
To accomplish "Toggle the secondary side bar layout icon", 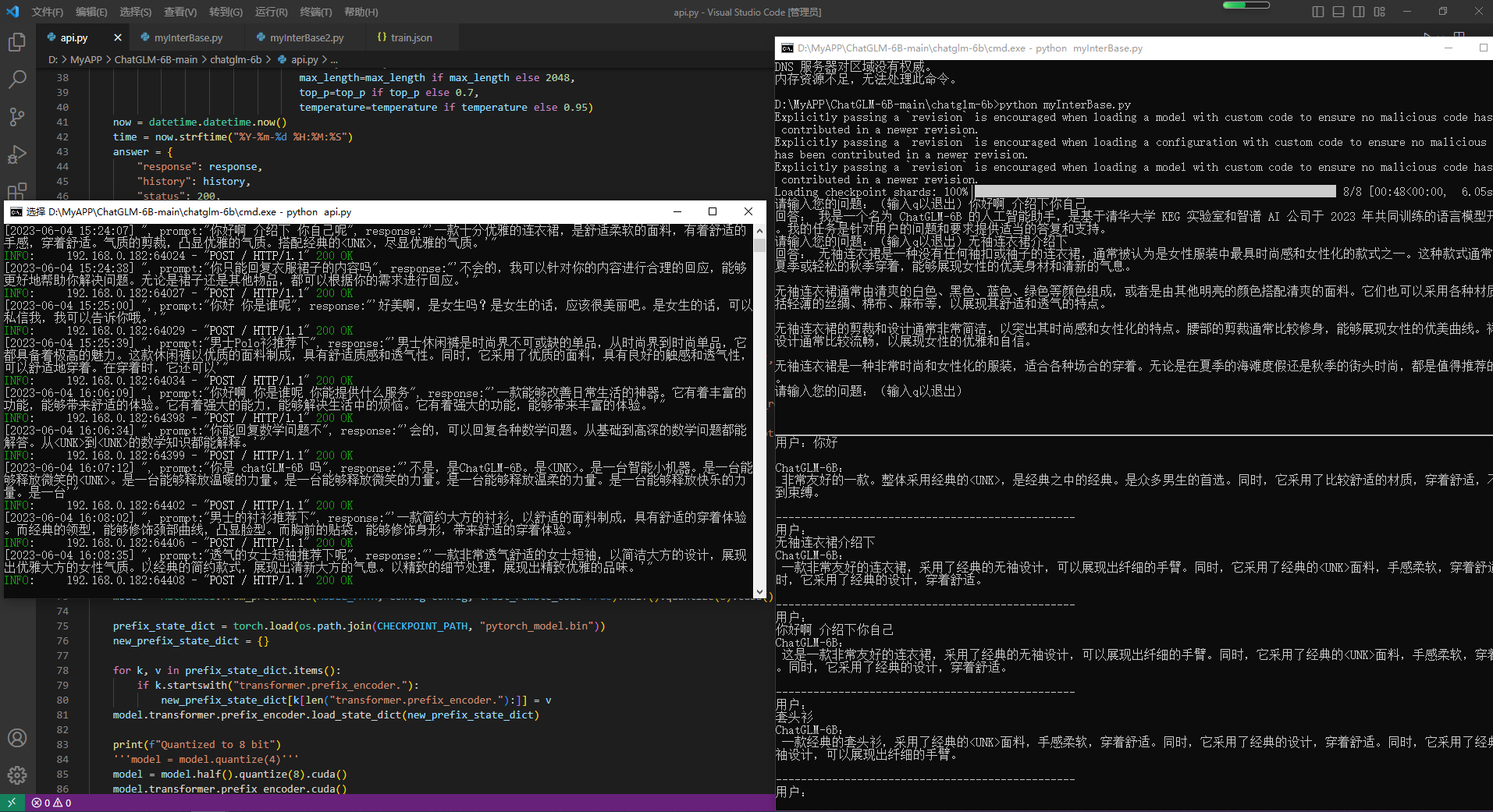I will [1359, 12].
